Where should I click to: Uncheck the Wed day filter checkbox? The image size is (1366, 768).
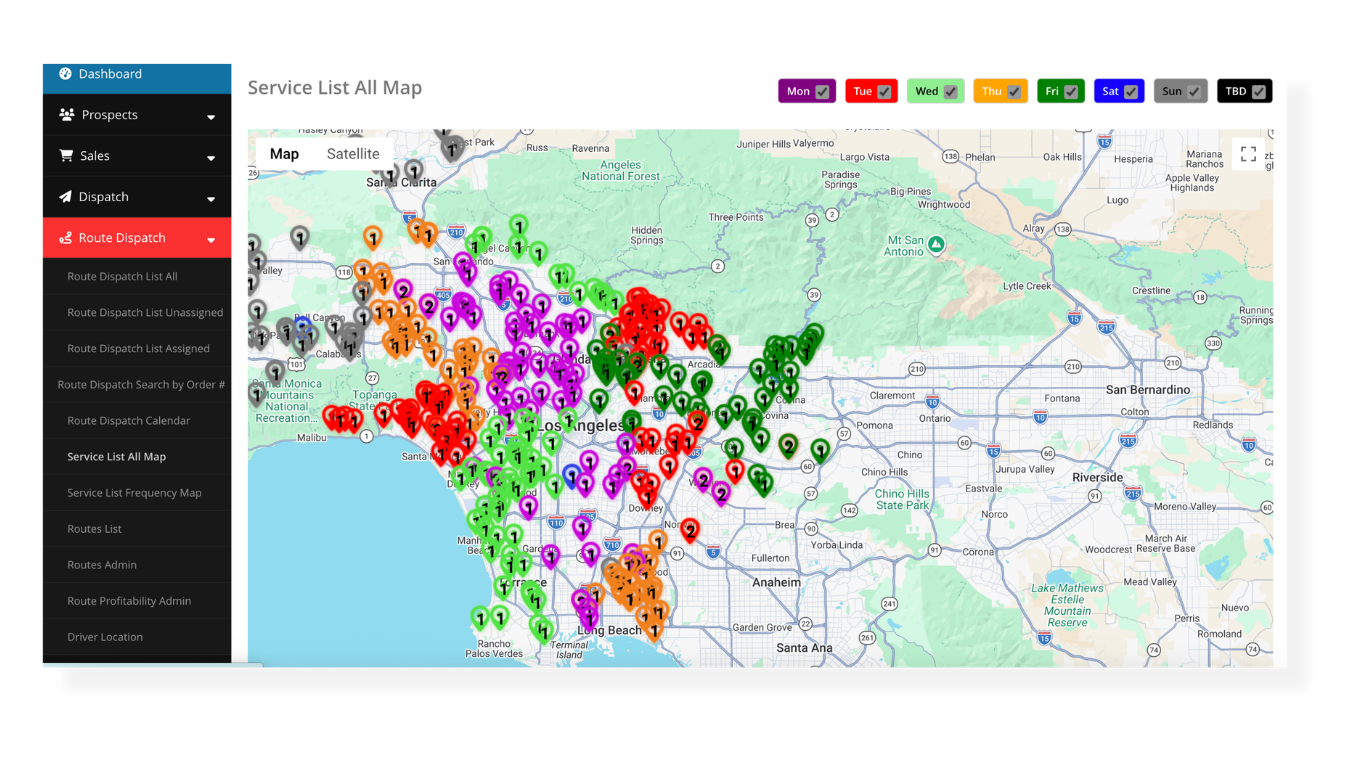[x=949, y=90]
